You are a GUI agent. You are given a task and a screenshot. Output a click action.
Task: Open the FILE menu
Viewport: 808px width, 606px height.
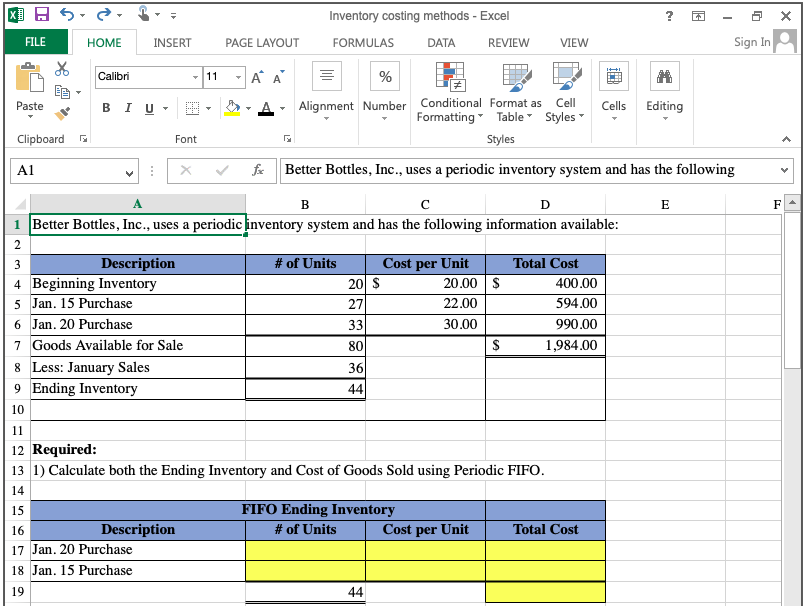tap(36, 43)
